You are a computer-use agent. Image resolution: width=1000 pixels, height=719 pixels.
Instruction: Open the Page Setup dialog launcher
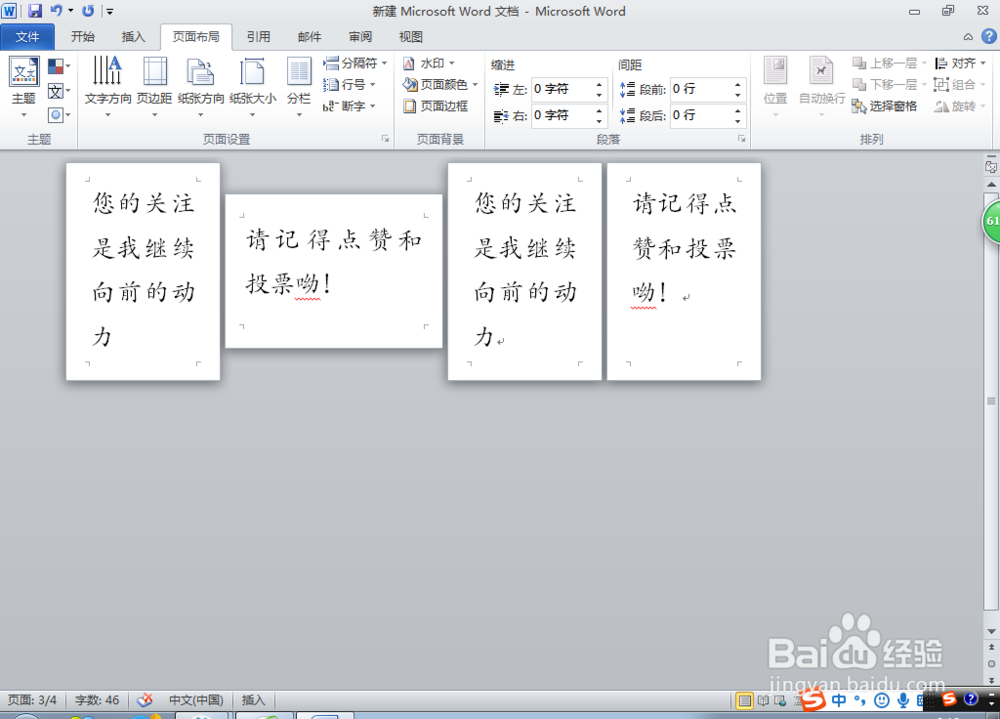click(385, 139)
